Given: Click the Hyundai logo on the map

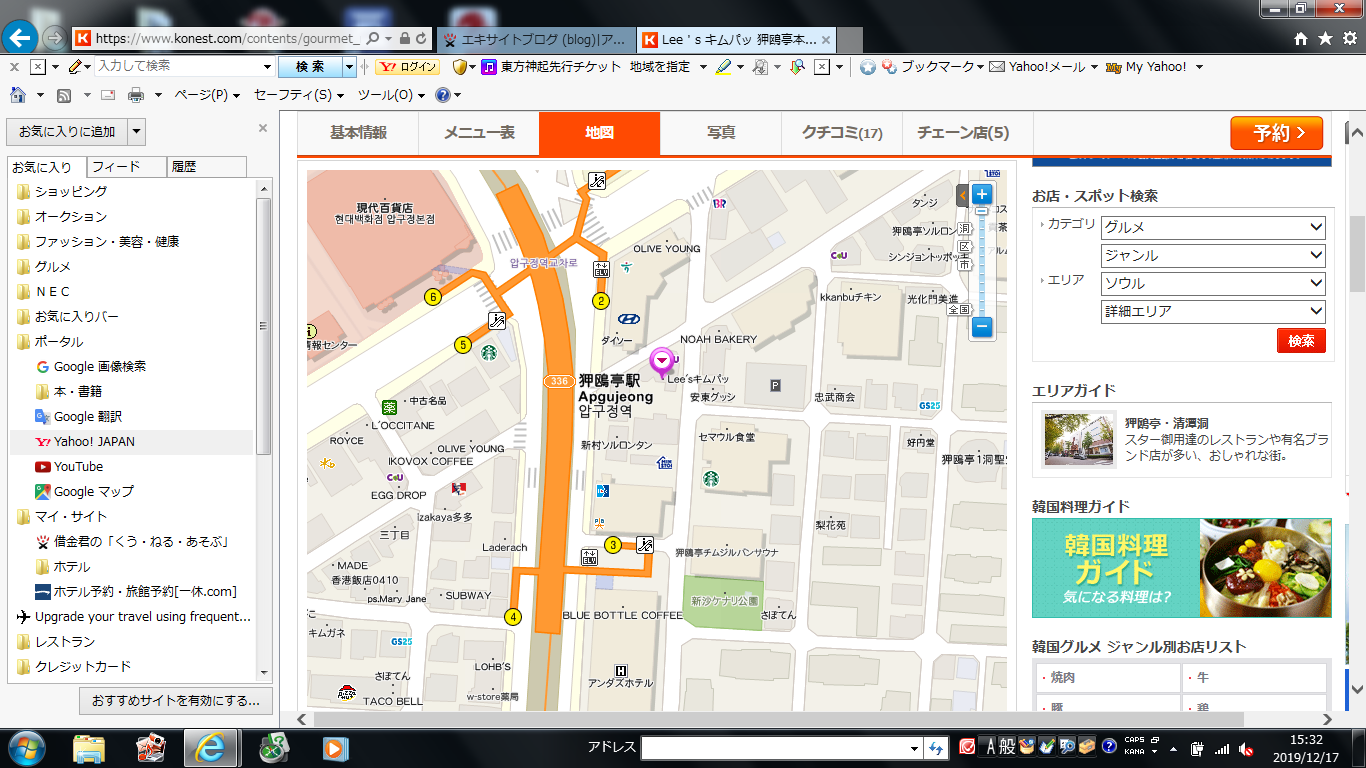Looking at the screenshot, I should pos(628,318).
